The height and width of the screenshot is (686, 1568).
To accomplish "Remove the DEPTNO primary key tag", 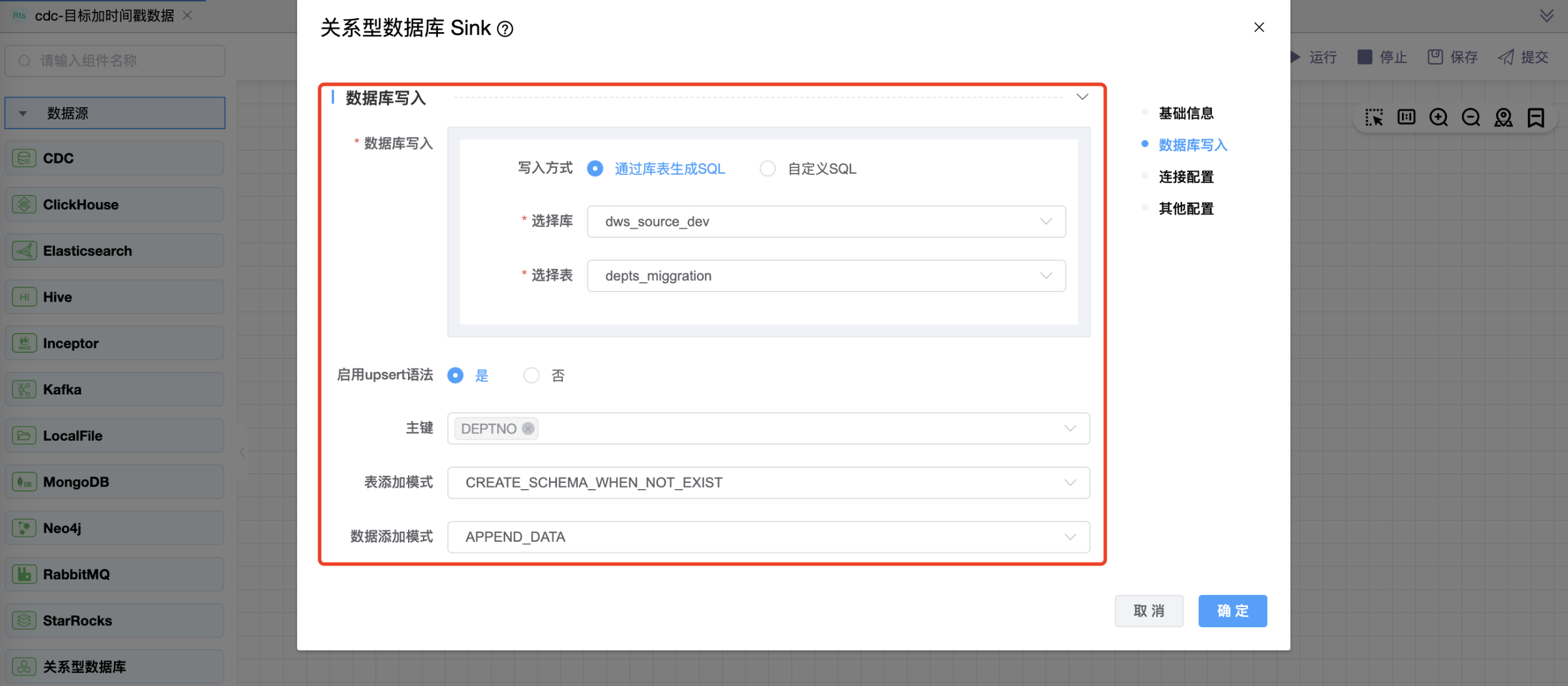I will click(x=528, y=428).
